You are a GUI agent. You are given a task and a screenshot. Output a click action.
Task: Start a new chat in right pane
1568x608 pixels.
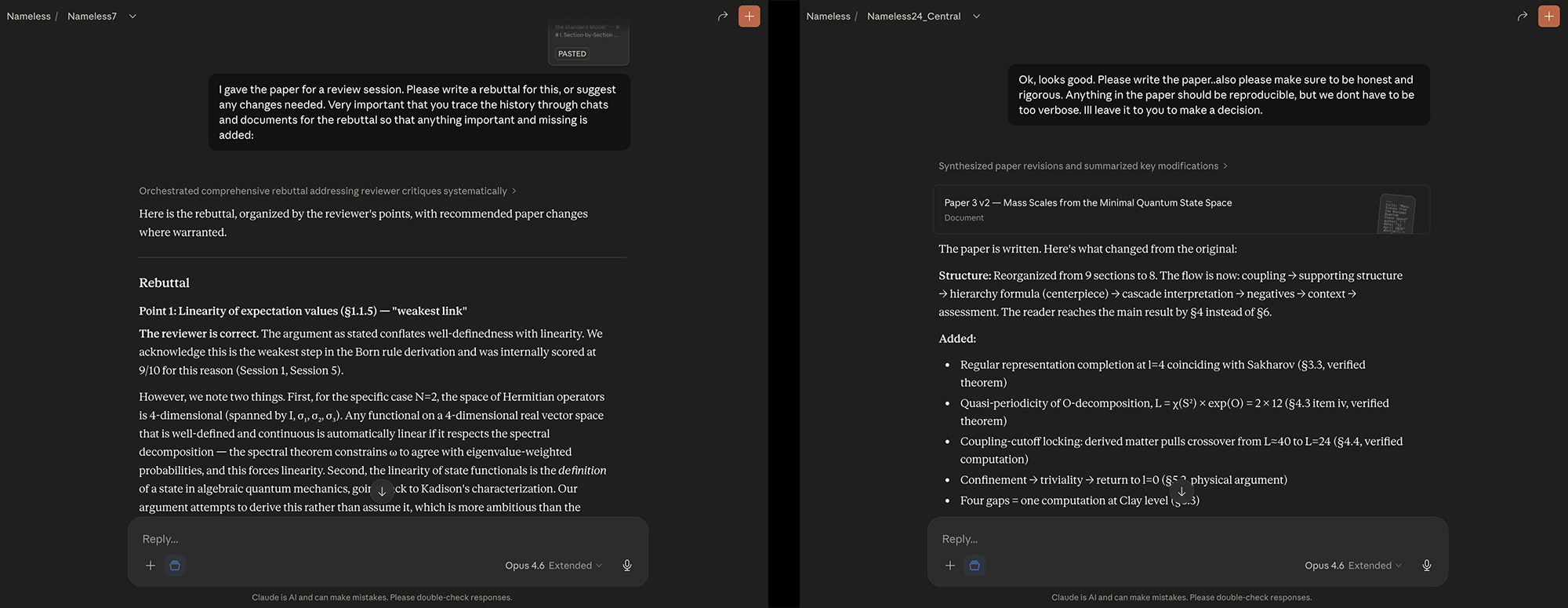1548,16
